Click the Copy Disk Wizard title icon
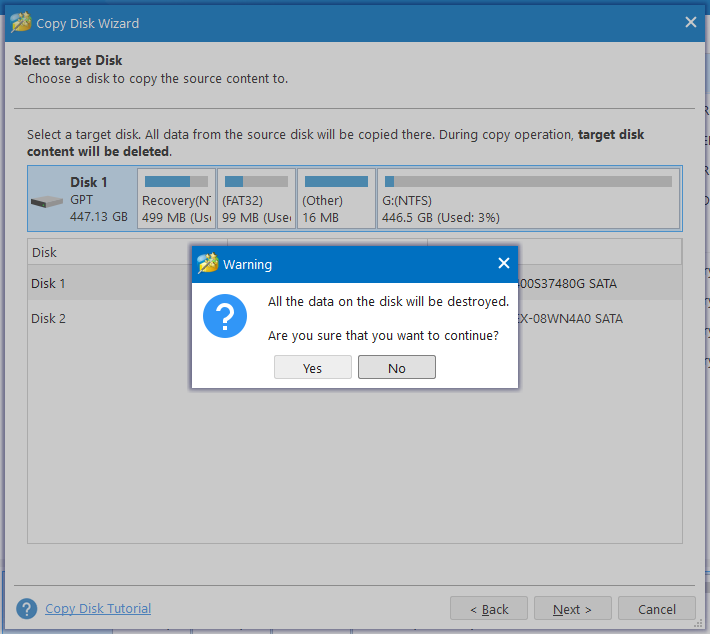Image resolution: width=710 pixels, height=634 pixels. coord(21,22)
